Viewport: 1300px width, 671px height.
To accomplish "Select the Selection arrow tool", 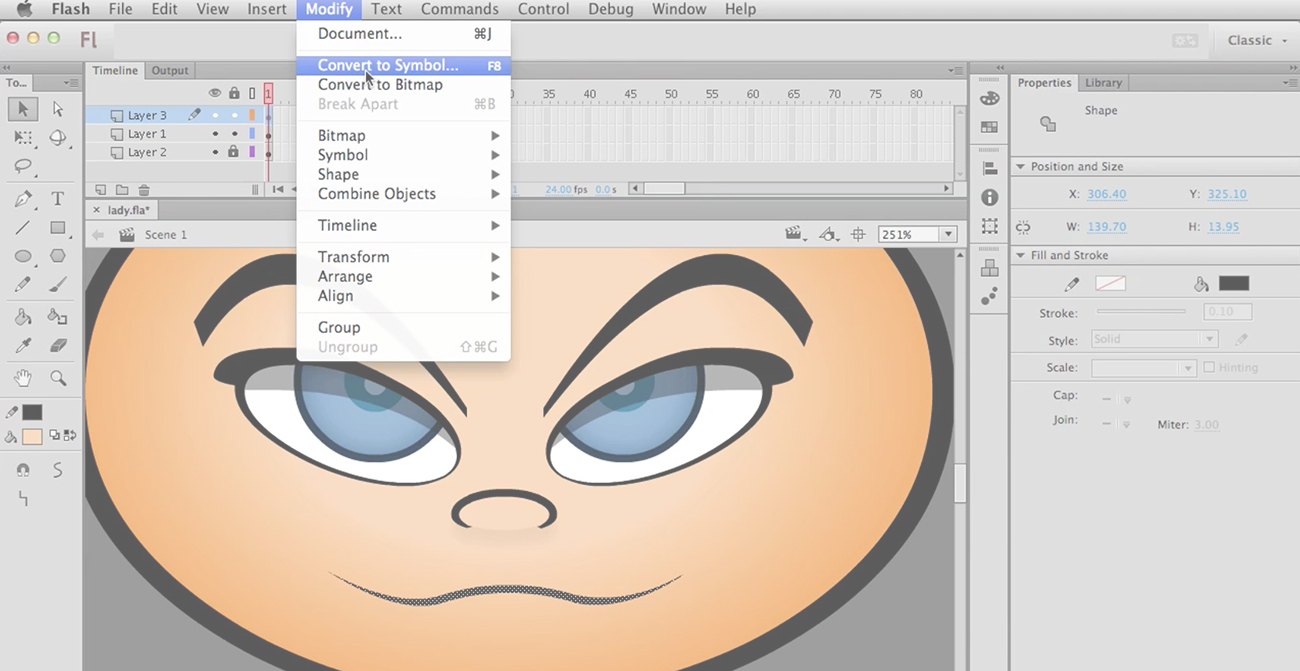I will pyautogui.click(x=23, y=109).
